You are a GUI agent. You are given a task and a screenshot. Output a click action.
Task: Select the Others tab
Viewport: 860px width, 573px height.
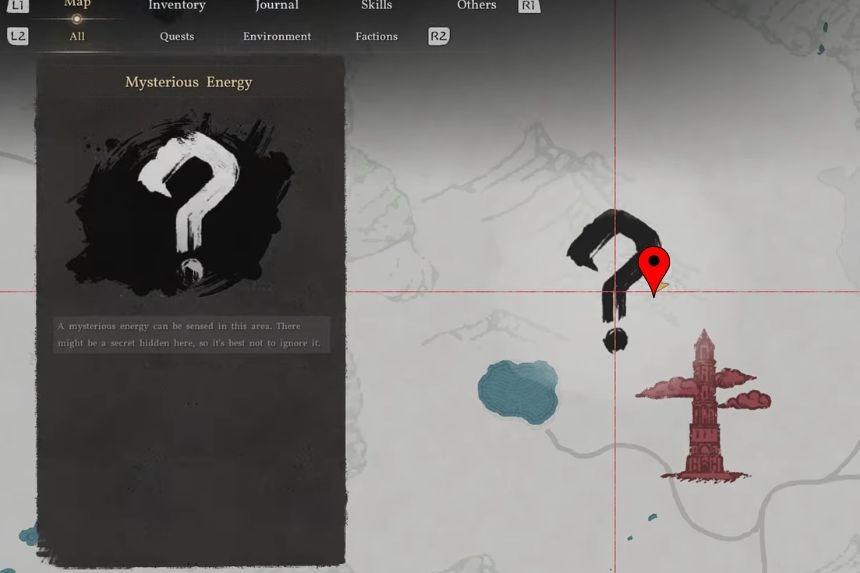point(477,6)
